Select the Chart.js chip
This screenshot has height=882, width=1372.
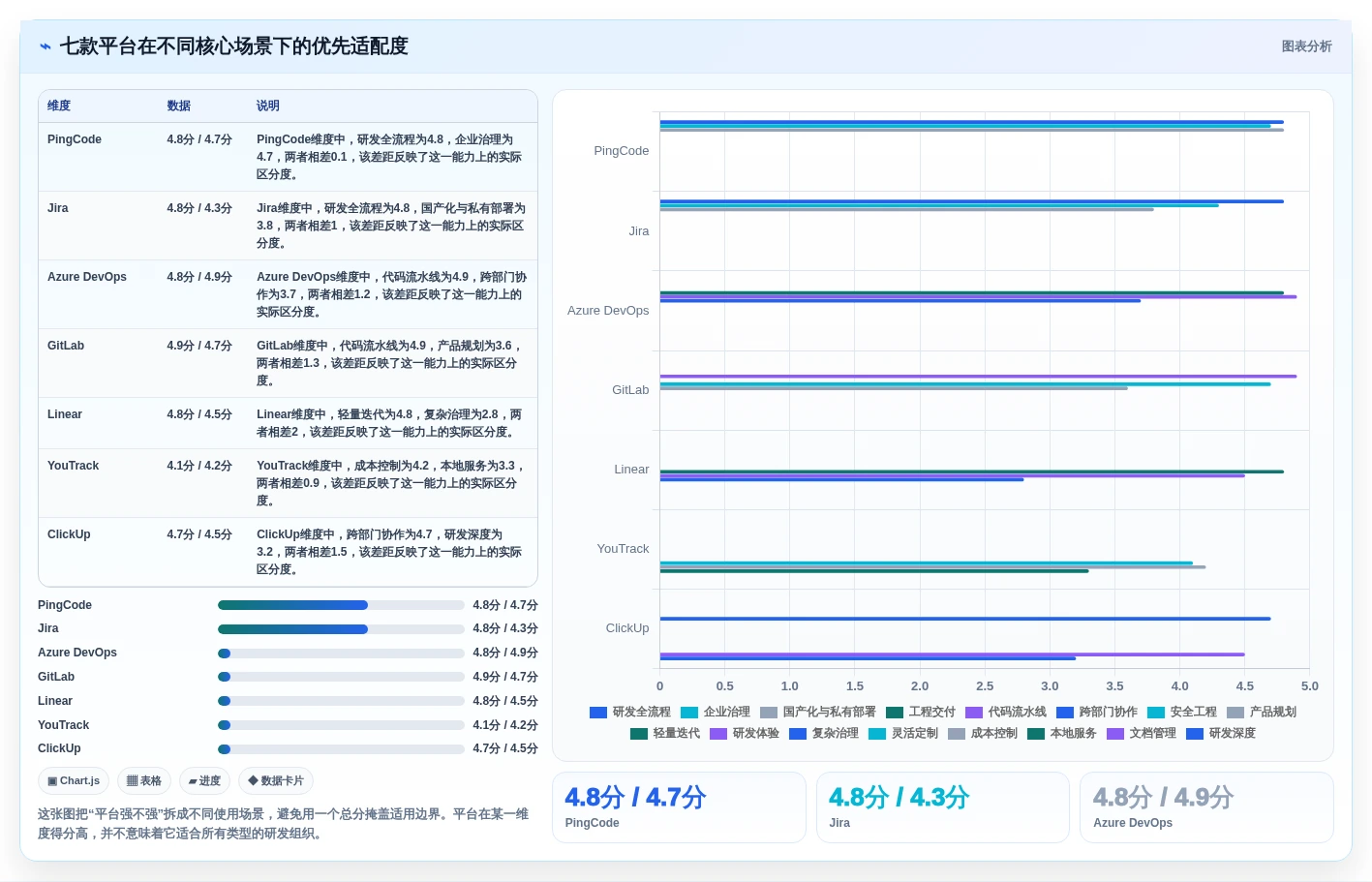tap(74, 781)
